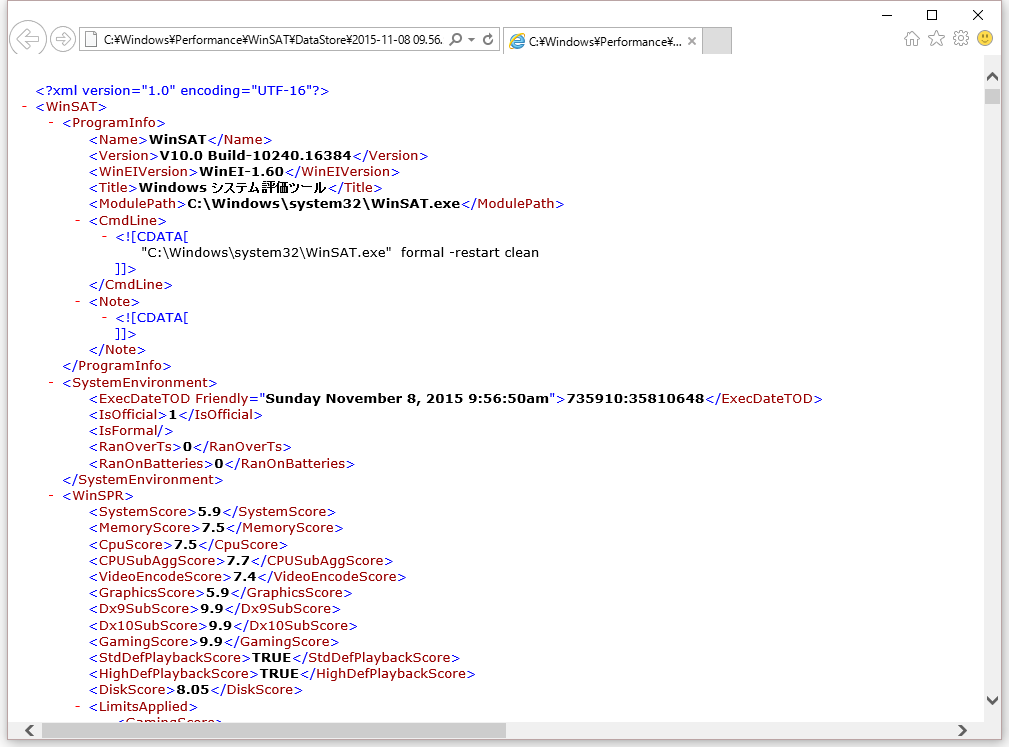The width and height of the screenshot is (1009, 747).
Task: Click the IsOfficial element line
Action: tap(176, 415)
